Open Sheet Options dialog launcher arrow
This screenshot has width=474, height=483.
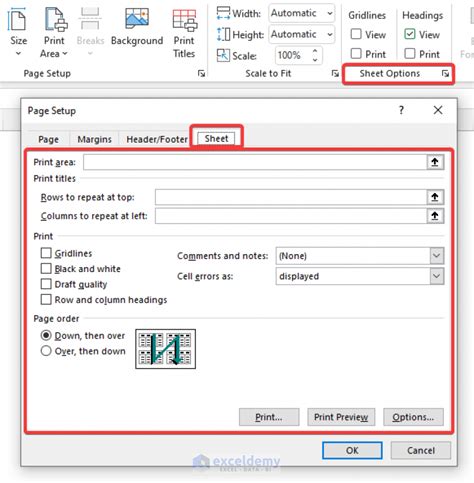coord(445,73)
